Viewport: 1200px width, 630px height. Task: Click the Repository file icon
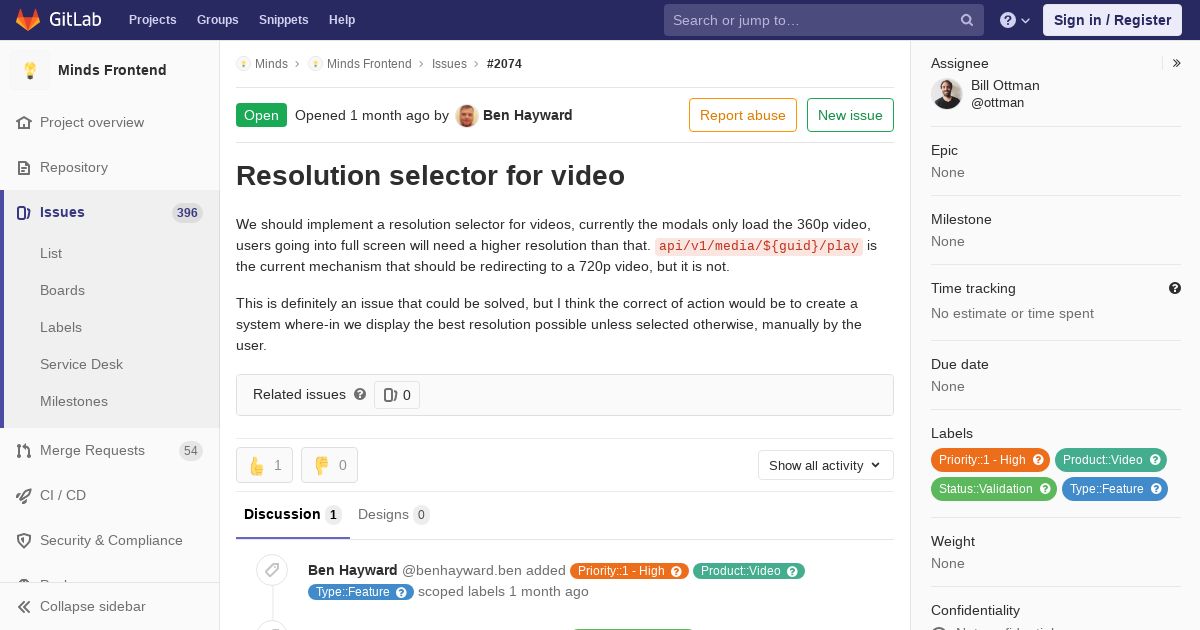tap(24, 167)
